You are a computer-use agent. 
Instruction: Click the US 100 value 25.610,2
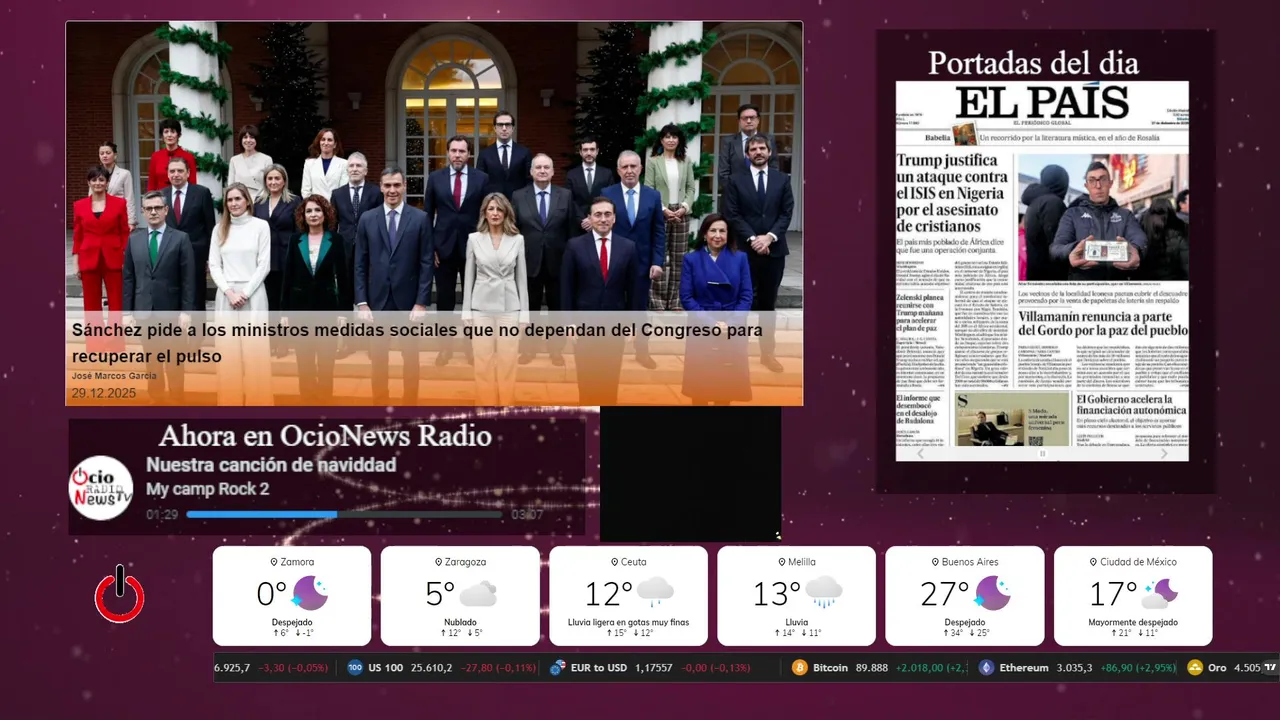(431, 668)
